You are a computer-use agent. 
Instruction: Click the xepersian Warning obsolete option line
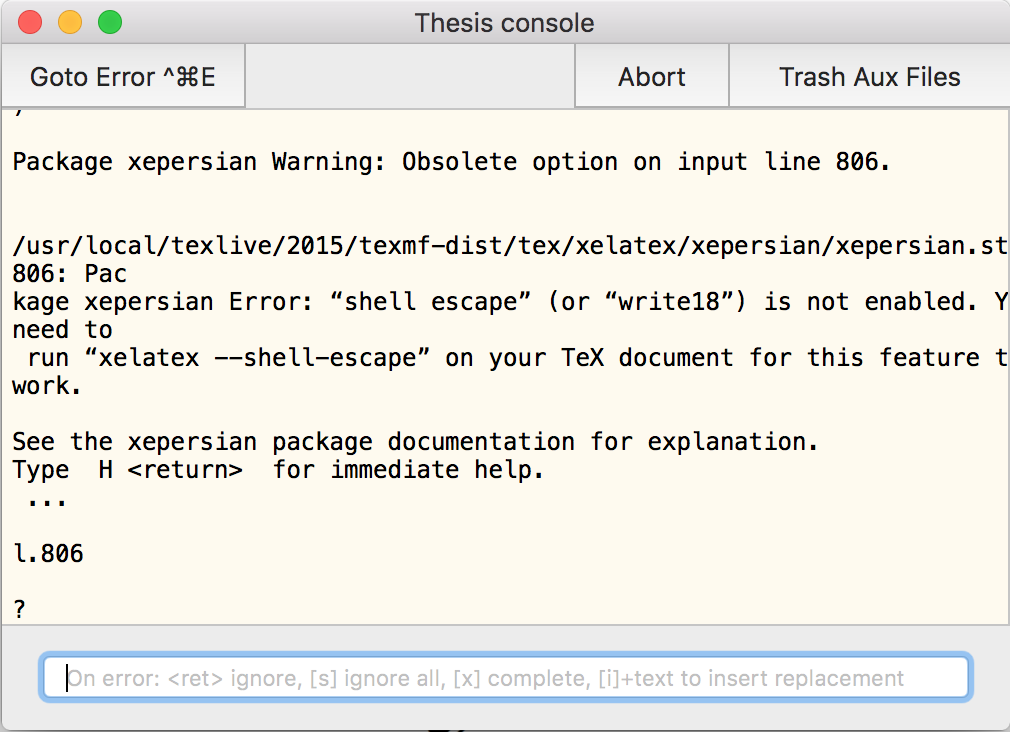click(450, 162)
